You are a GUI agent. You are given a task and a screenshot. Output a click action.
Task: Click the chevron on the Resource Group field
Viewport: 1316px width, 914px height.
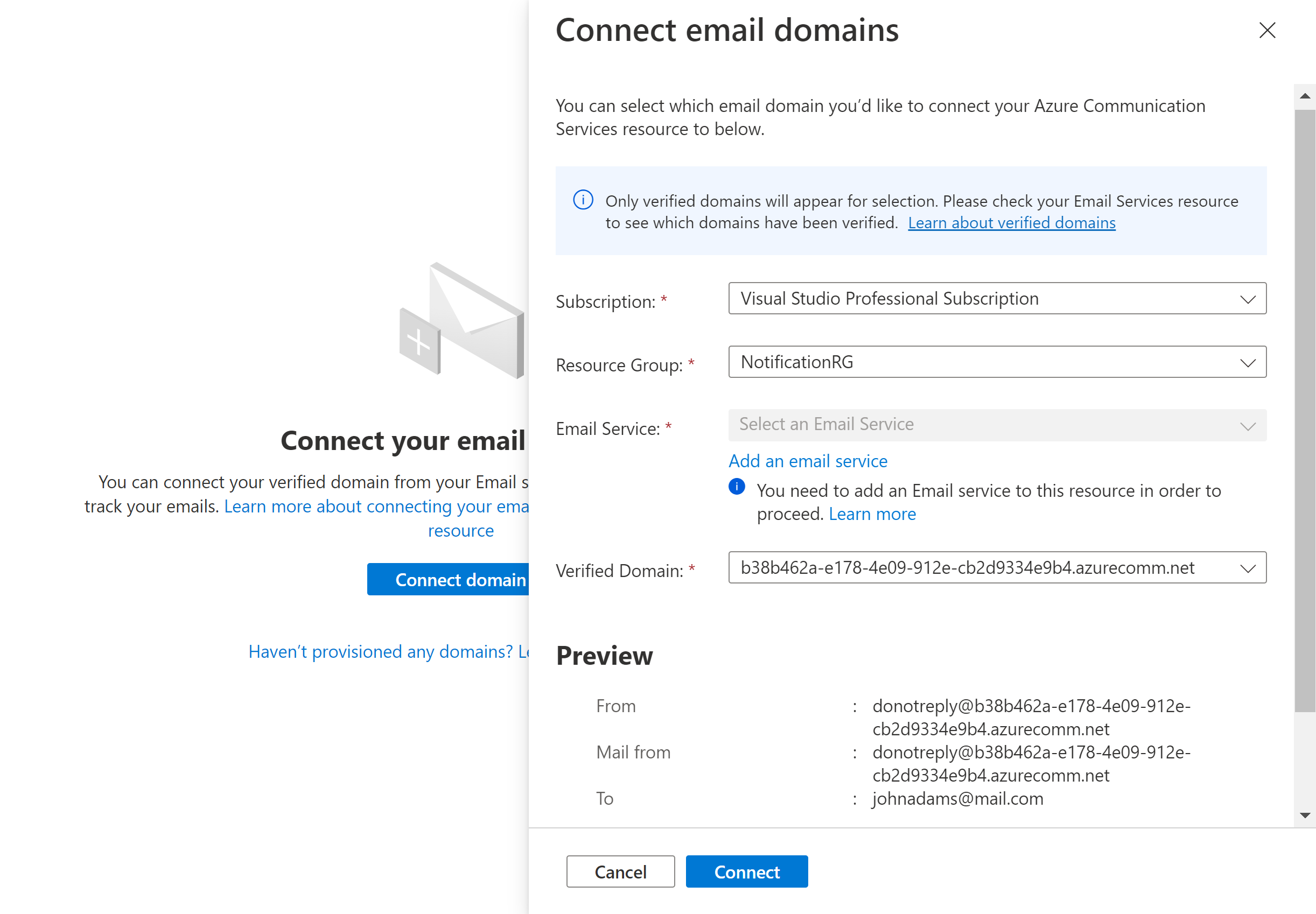(1249, 362)
